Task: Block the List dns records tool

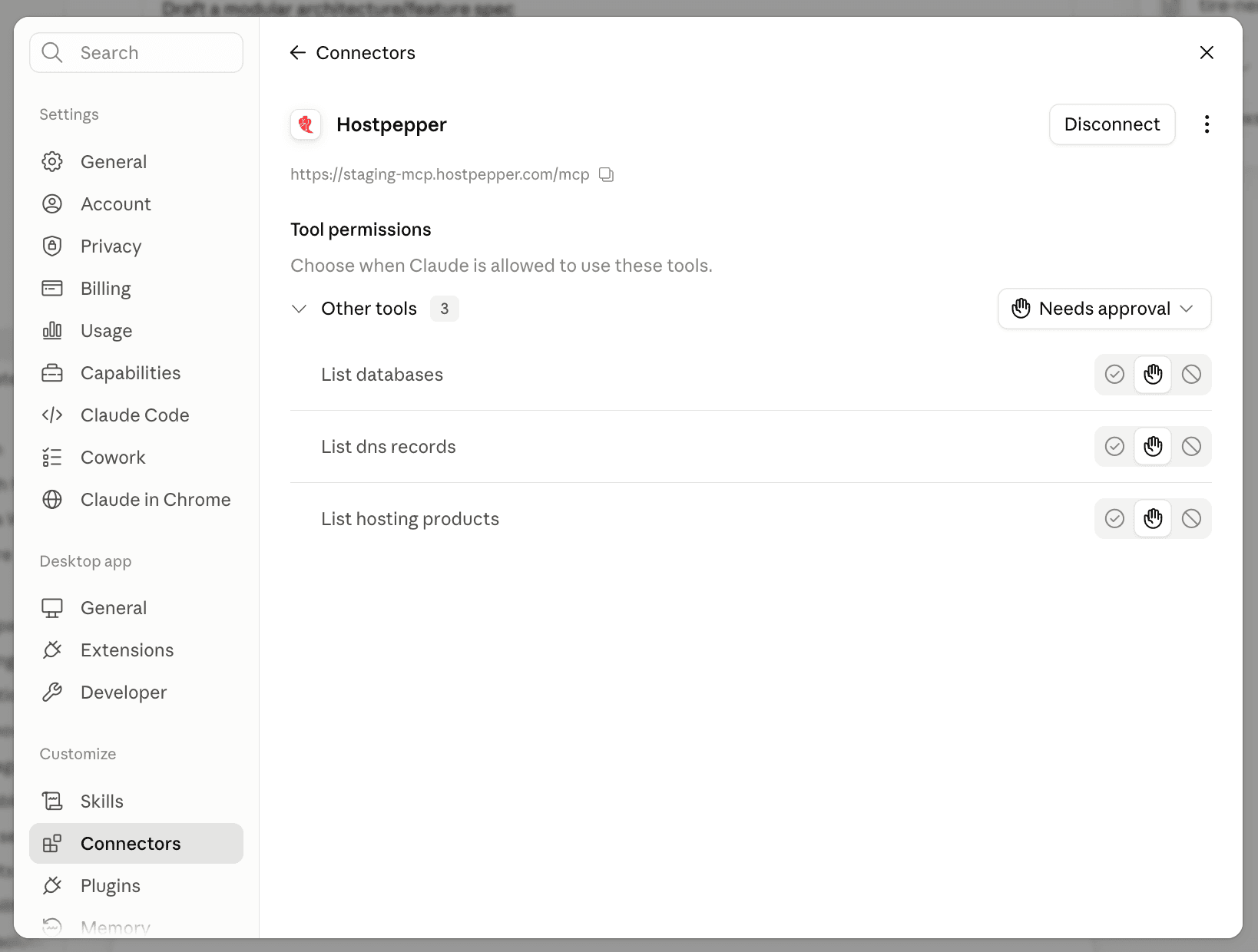Action: coord(1191,446)
